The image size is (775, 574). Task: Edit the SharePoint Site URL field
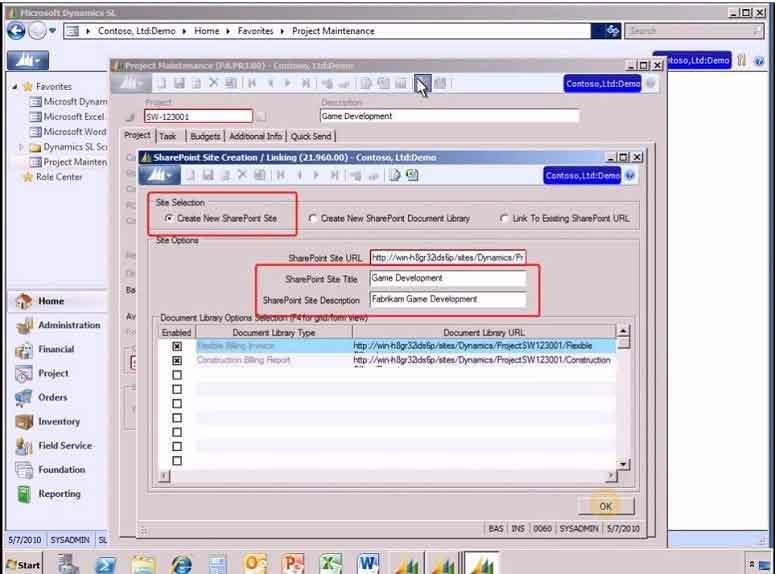point(448,257)
